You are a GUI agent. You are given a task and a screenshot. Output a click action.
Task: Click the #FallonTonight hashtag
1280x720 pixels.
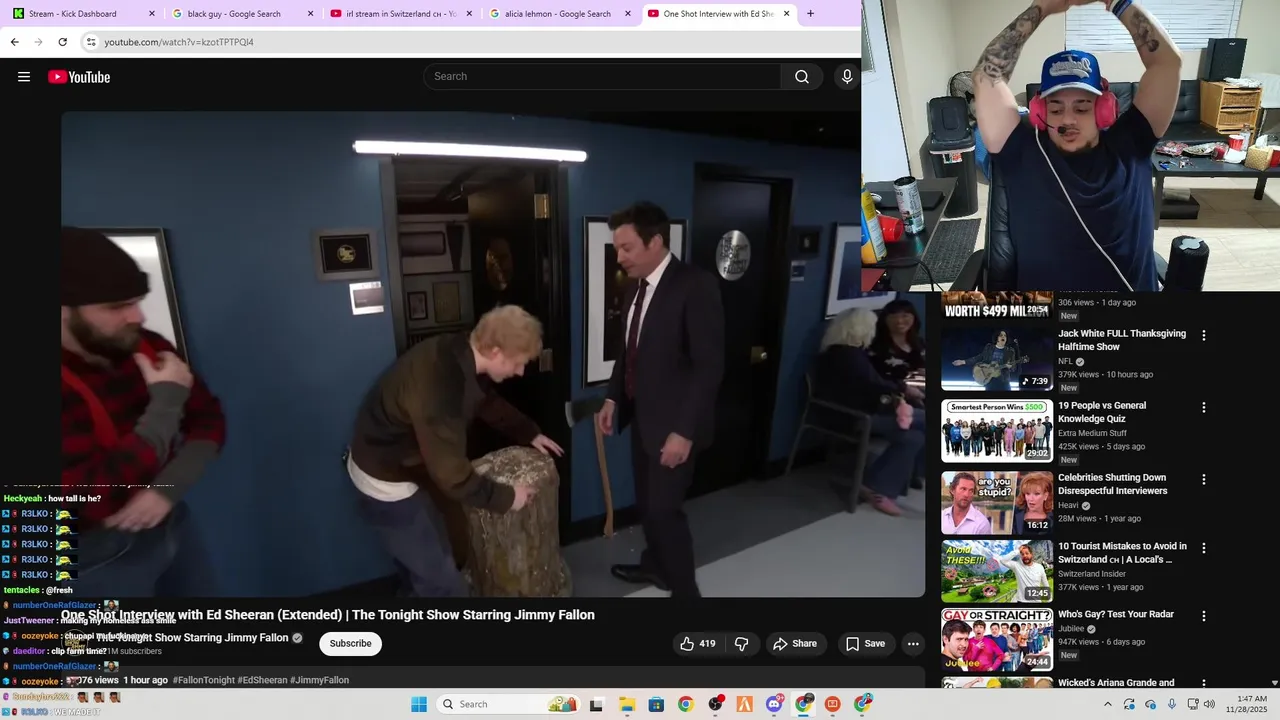tap(203, 680)
